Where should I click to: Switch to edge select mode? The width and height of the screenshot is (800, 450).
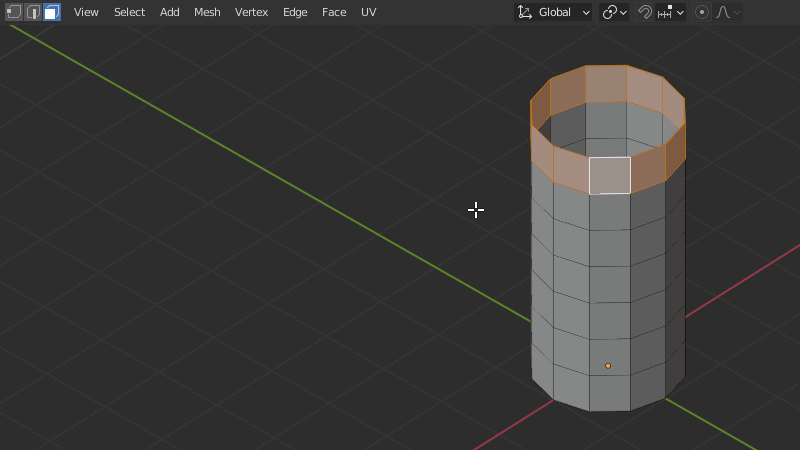point(33,12)
